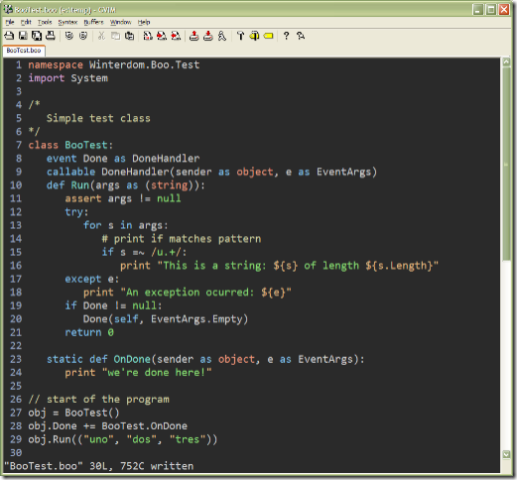Open the File menu
The height and width of the screenshot is (480, 517).
point(10,22)
